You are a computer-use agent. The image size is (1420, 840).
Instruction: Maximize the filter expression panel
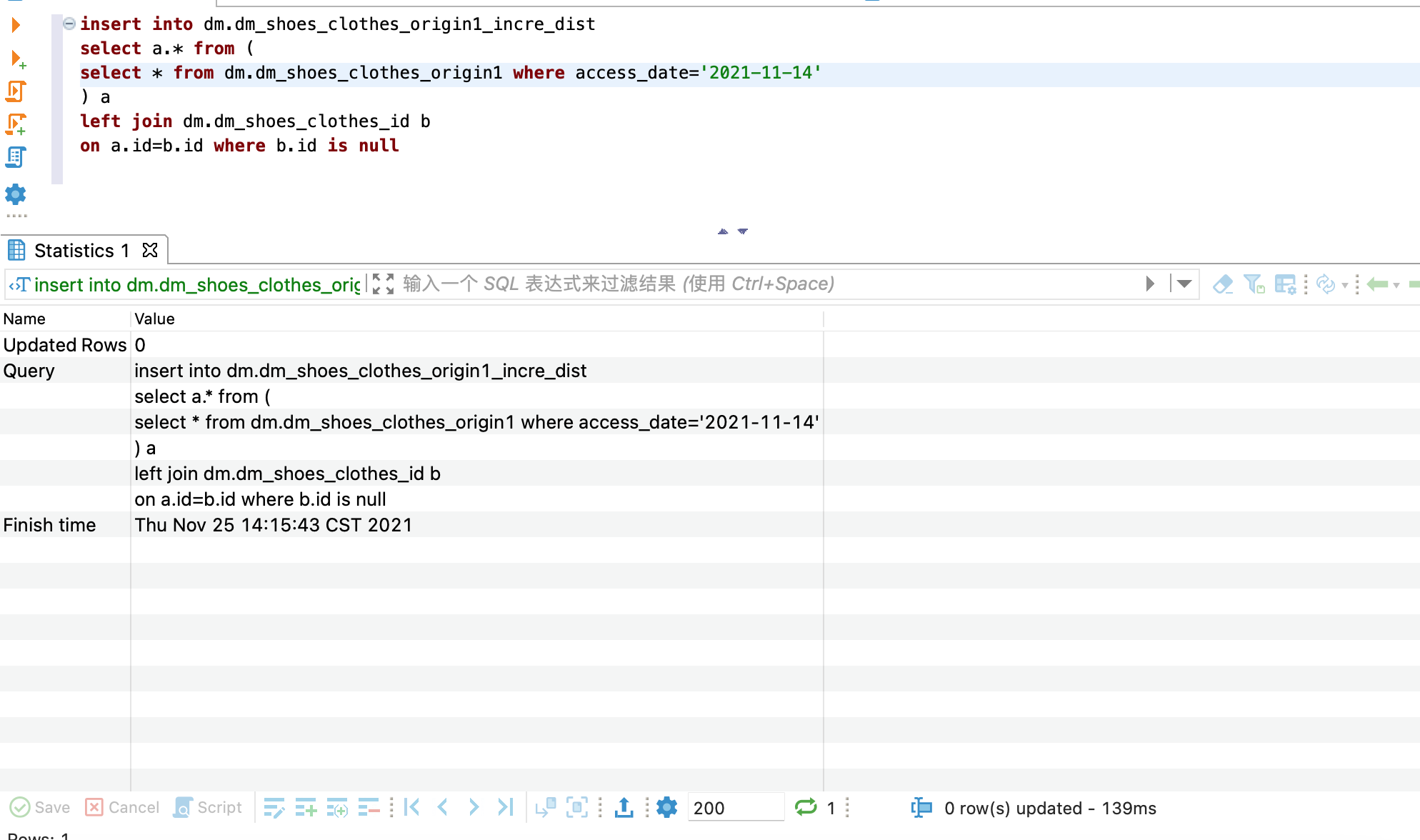(384, 284)
